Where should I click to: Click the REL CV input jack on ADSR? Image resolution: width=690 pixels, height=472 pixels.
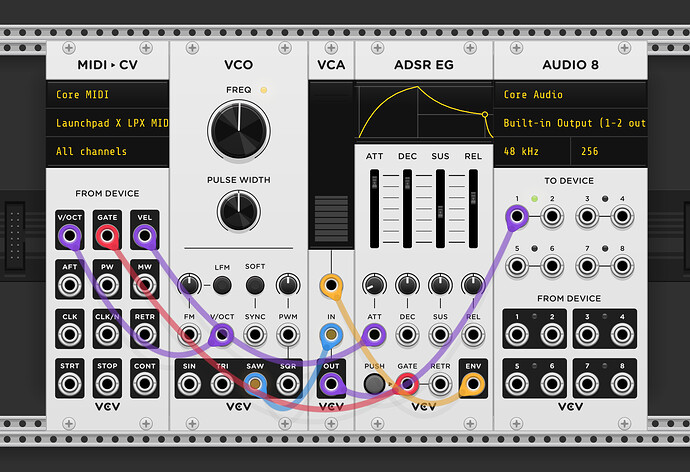click(473, 335)
